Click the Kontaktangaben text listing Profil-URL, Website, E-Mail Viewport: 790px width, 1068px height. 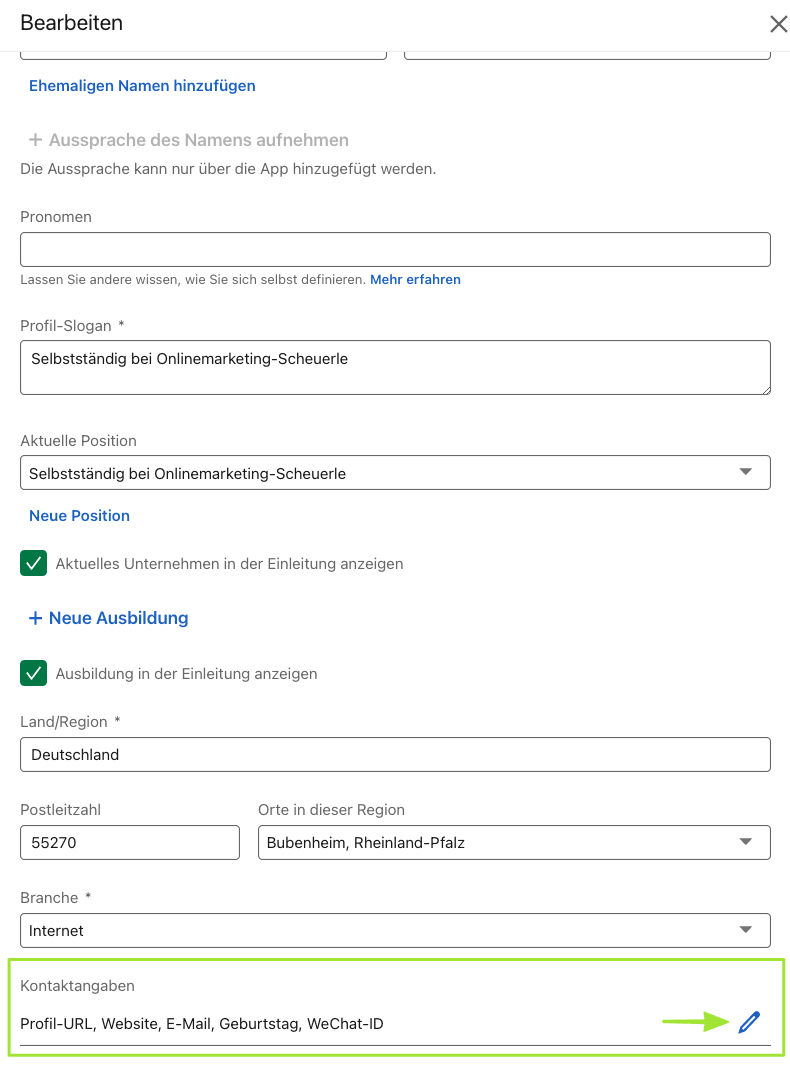[202, 1024]
